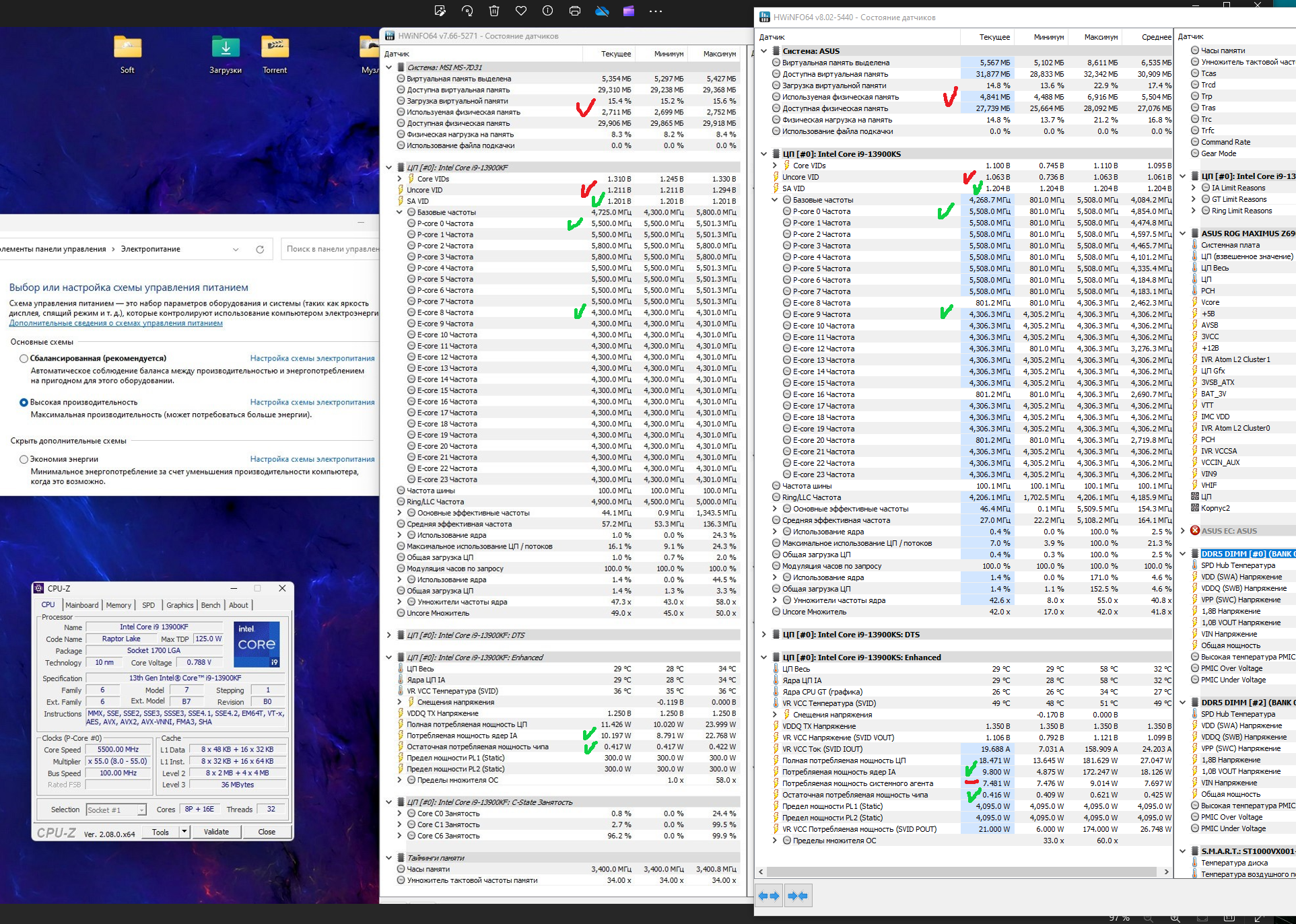The height and width of the screenshot is (924, 1296).
Task: Click the printer icon
Action: coord(574,11)
